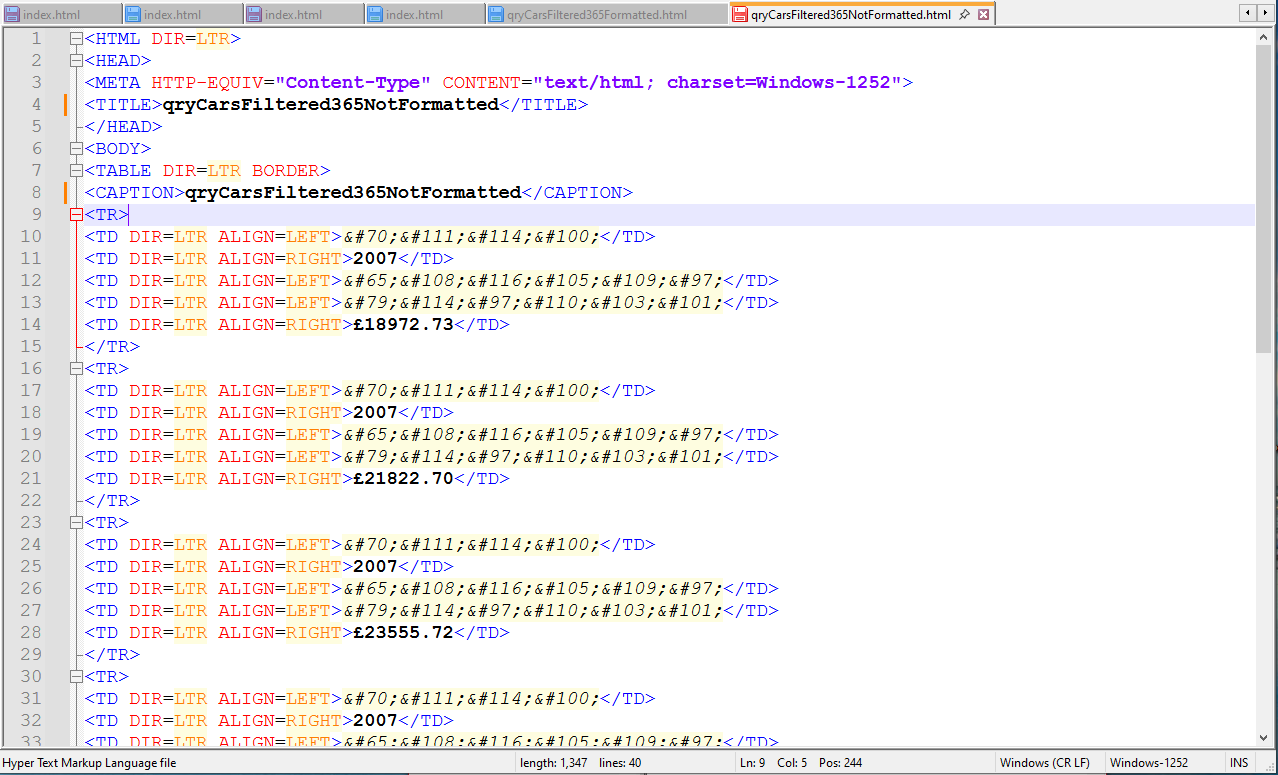Click the lines : 40 status entry

coord(620,763)
